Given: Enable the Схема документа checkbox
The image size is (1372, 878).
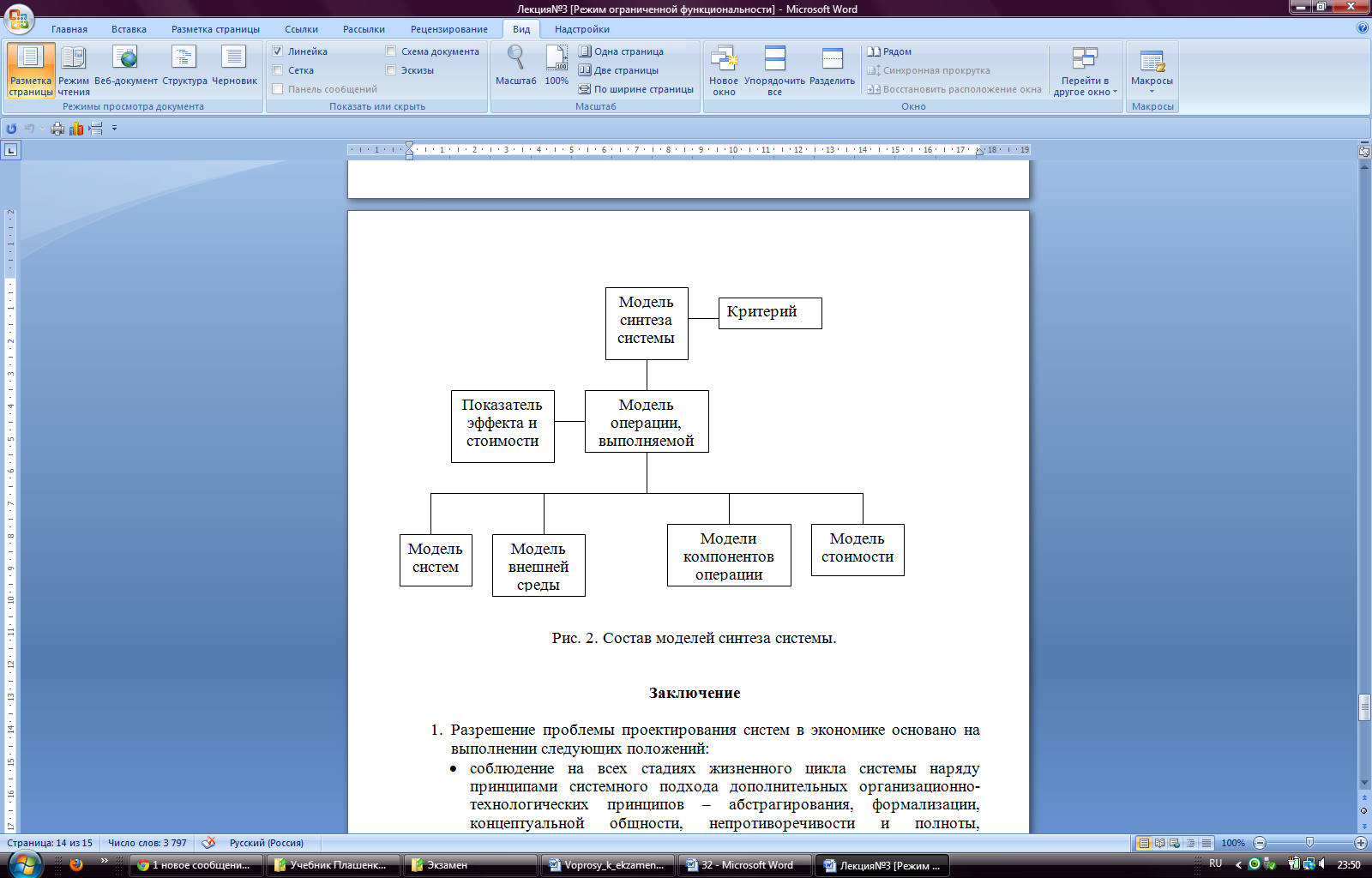Looking at the screenshot, I should (391, 51).
